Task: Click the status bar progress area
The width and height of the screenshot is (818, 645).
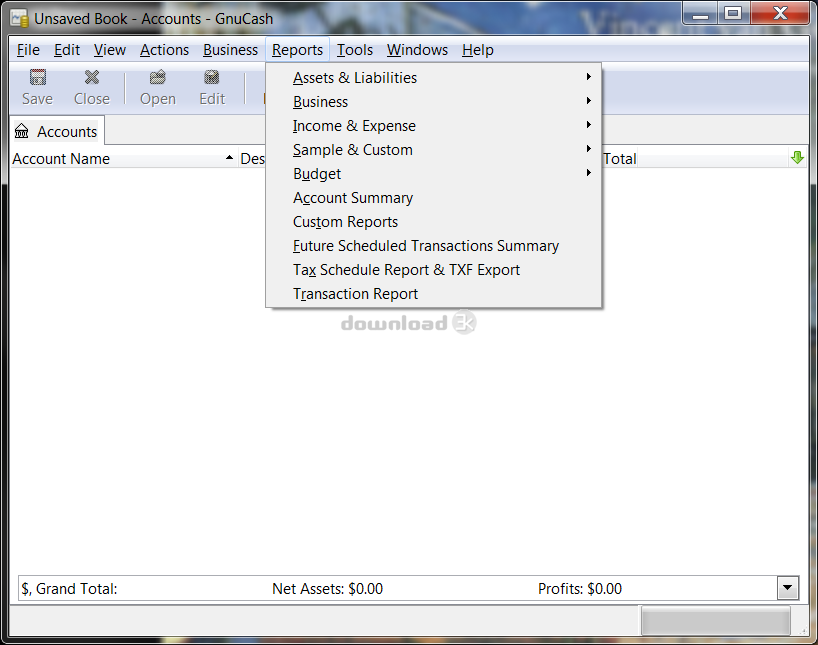Action: pos(715,620)
